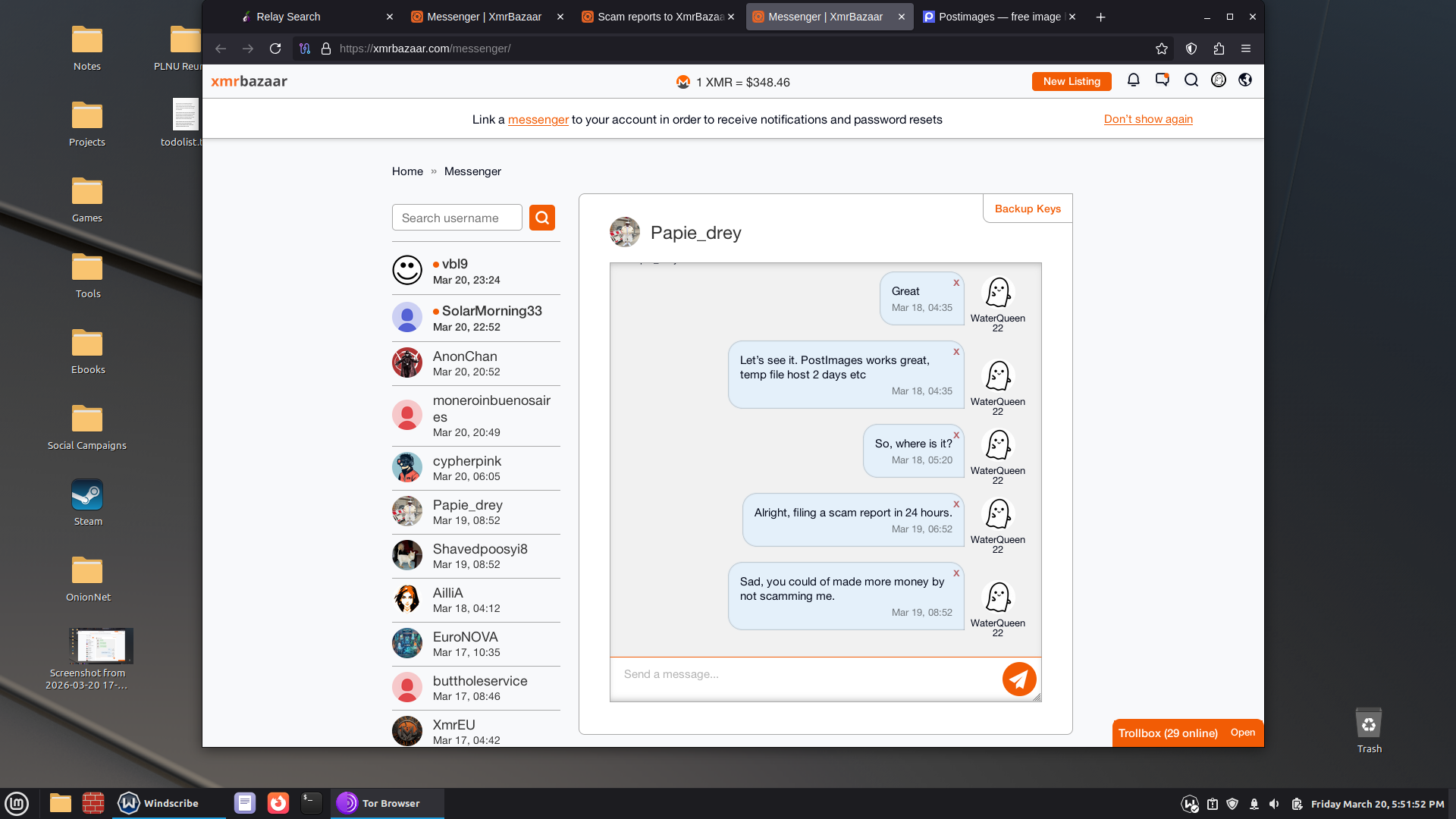1456x819 pixels.
Task: Bookmark page with the star icon
Action: tap(1161, 49)
